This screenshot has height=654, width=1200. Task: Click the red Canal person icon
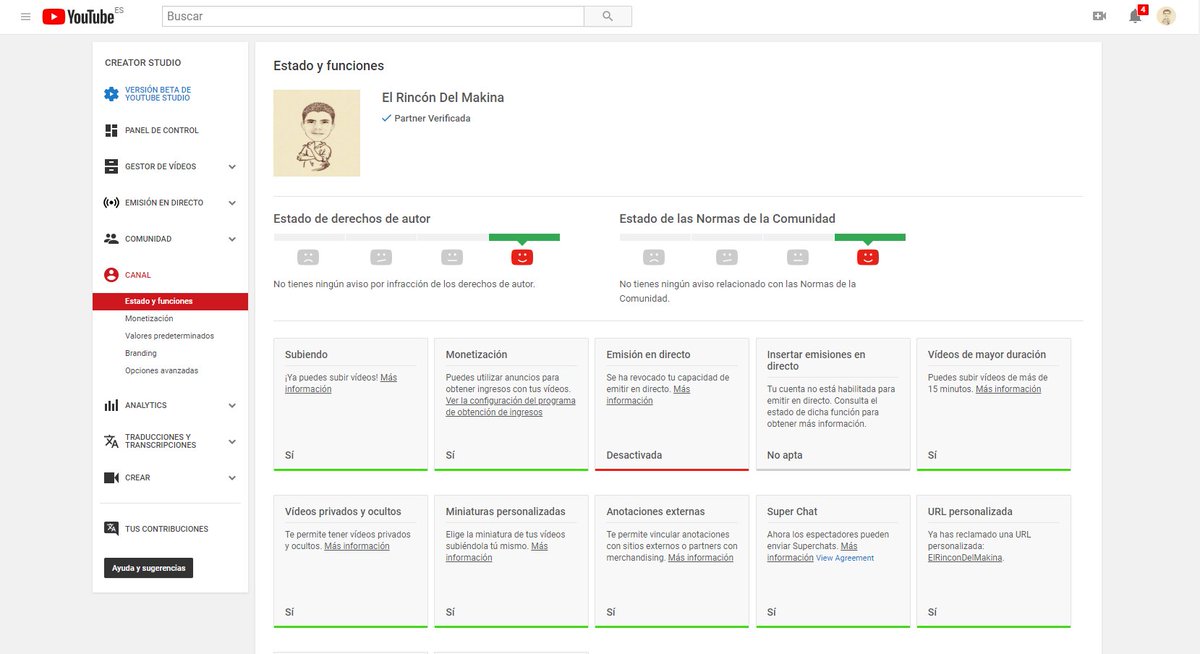[111, 275]
